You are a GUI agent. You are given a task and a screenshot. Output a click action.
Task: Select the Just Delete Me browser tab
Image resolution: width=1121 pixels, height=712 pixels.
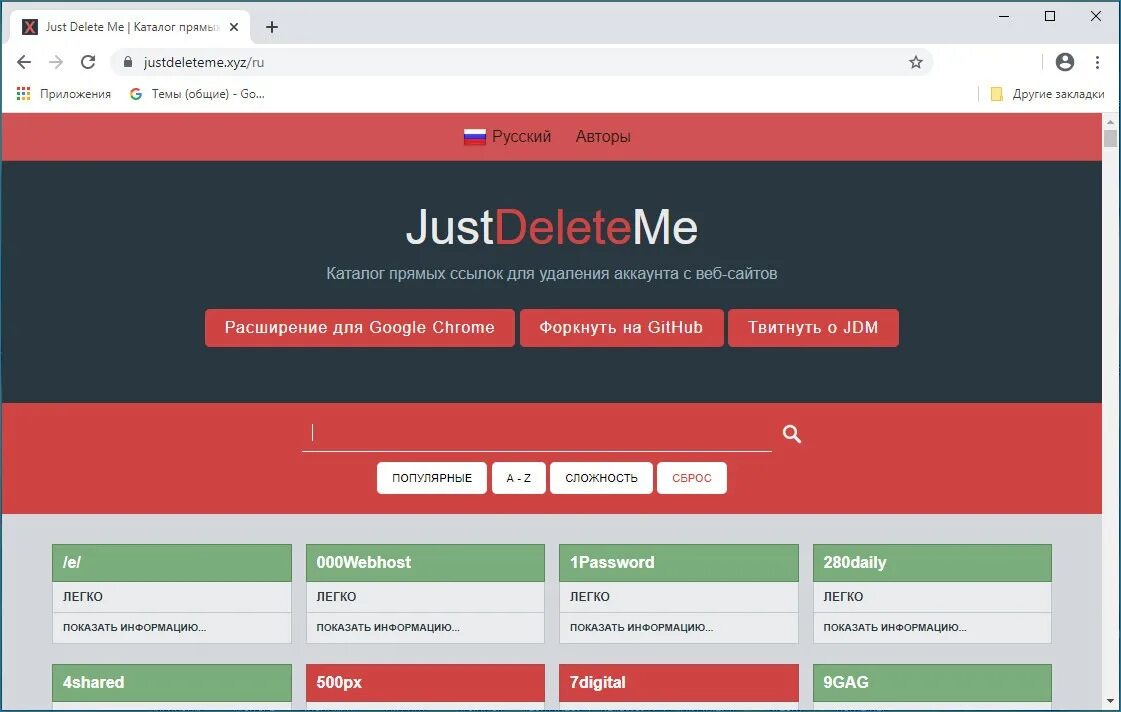point(130,27)
